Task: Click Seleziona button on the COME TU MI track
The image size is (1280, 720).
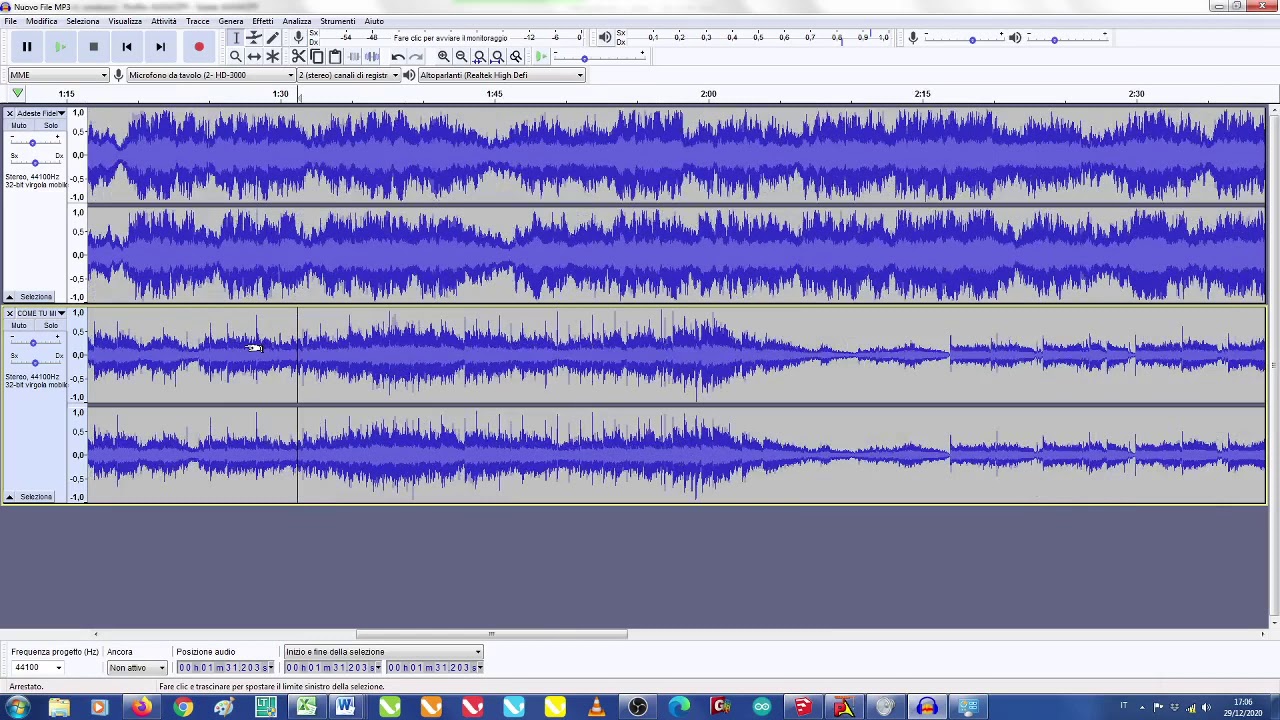Action: (36, 497)
